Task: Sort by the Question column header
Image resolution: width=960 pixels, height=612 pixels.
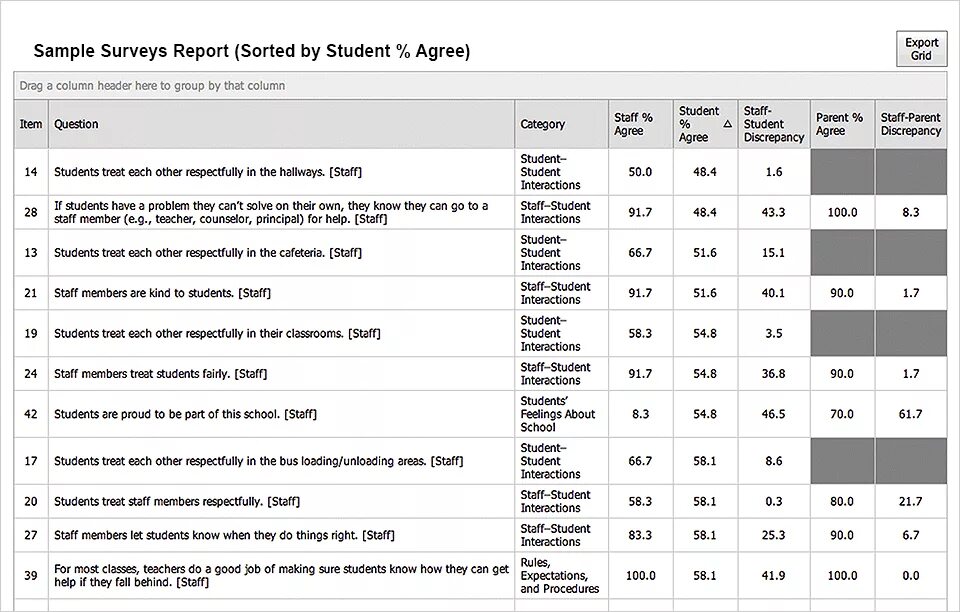Action: [x=76, y=124]
